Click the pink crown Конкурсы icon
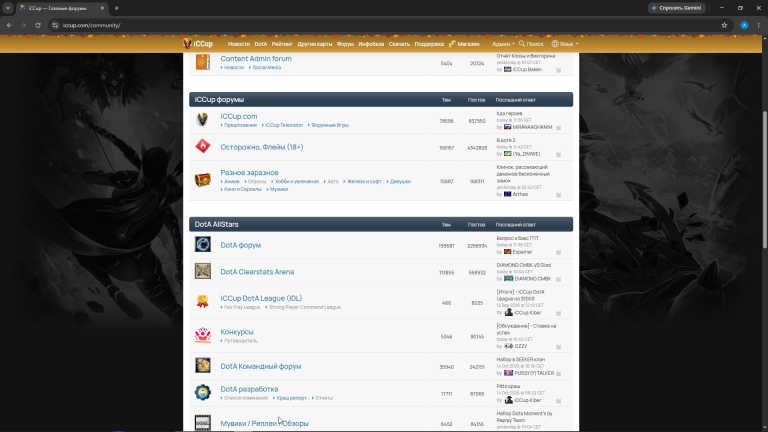768x432 pixels. tap(203, 335)
